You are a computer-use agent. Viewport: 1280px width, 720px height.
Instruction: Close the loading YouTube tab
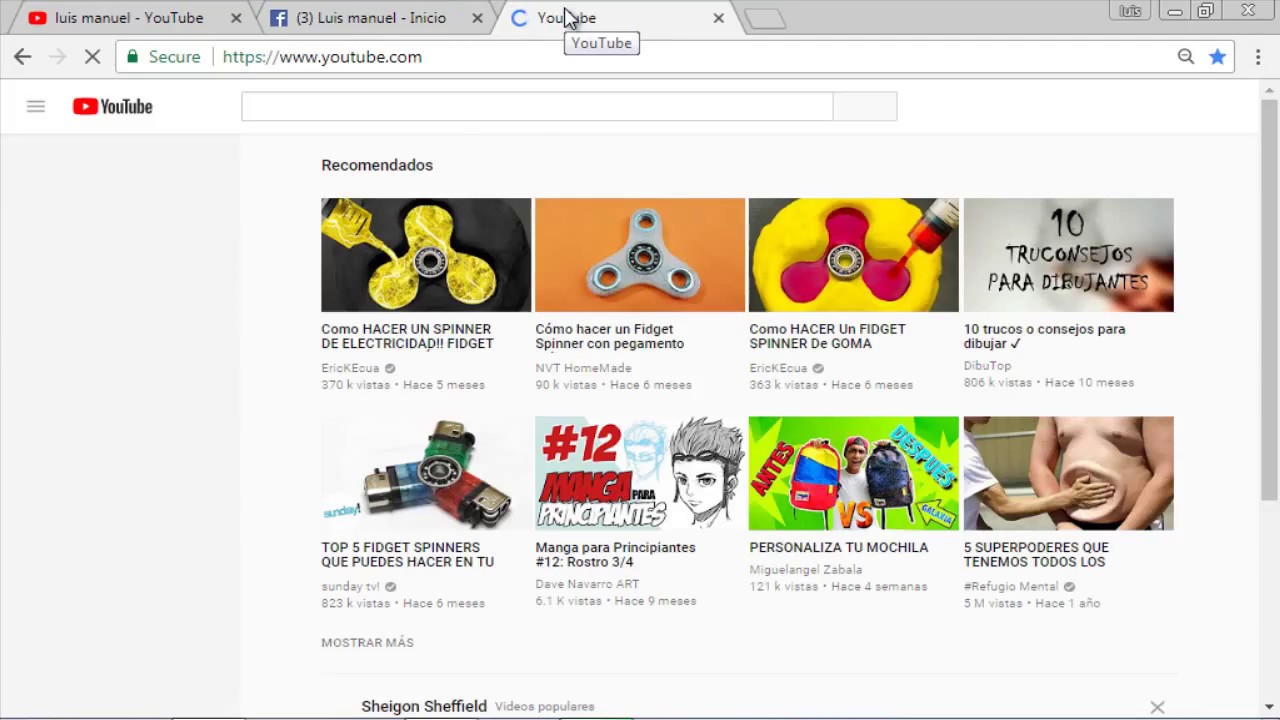coord(718,18)
